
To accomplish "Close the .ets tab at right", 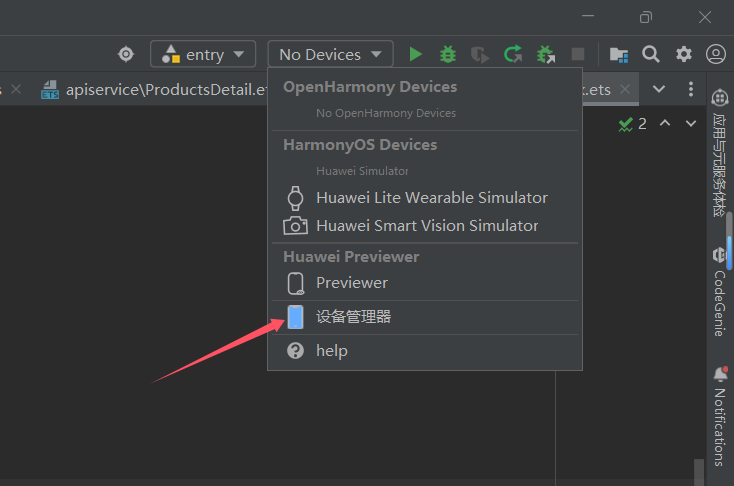I will [x=625, y=89].
